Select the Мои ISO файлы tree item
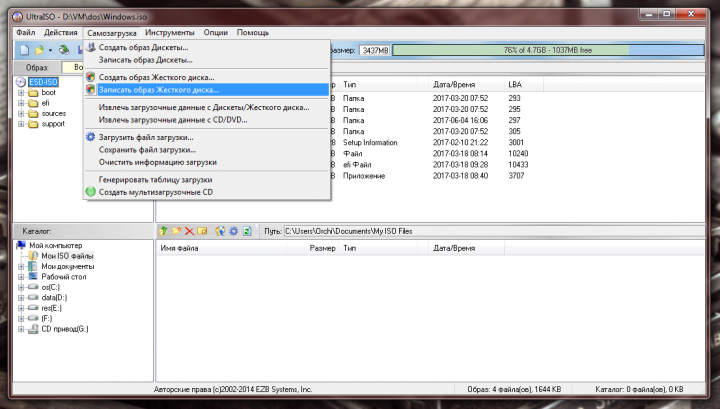This screenshot has width=720, height=409. (x=67, y=256)
